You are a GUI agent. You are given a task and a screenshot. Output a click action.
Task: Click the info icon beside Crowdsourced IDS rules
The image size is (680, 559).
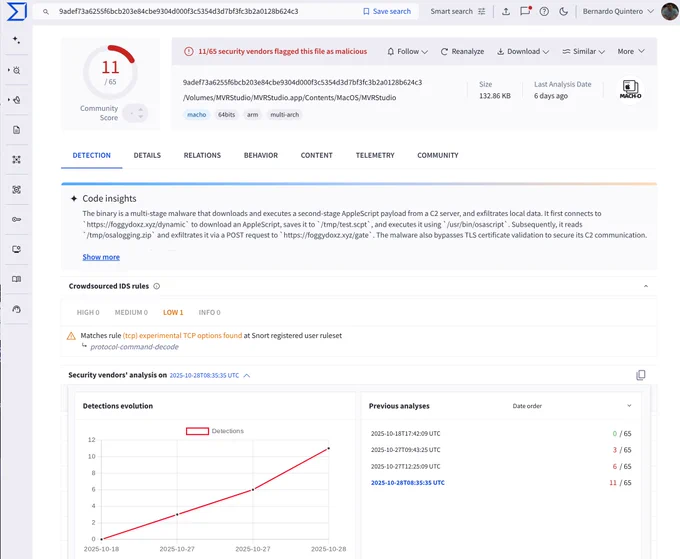click(x=157, y=286)
